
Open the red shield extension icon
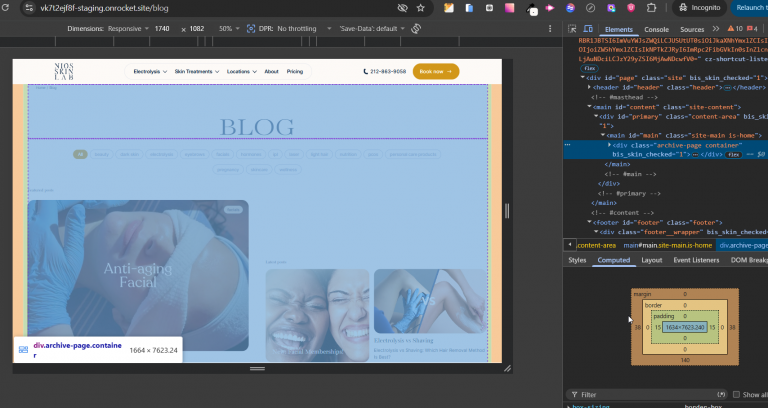click(x=631, y=8)
